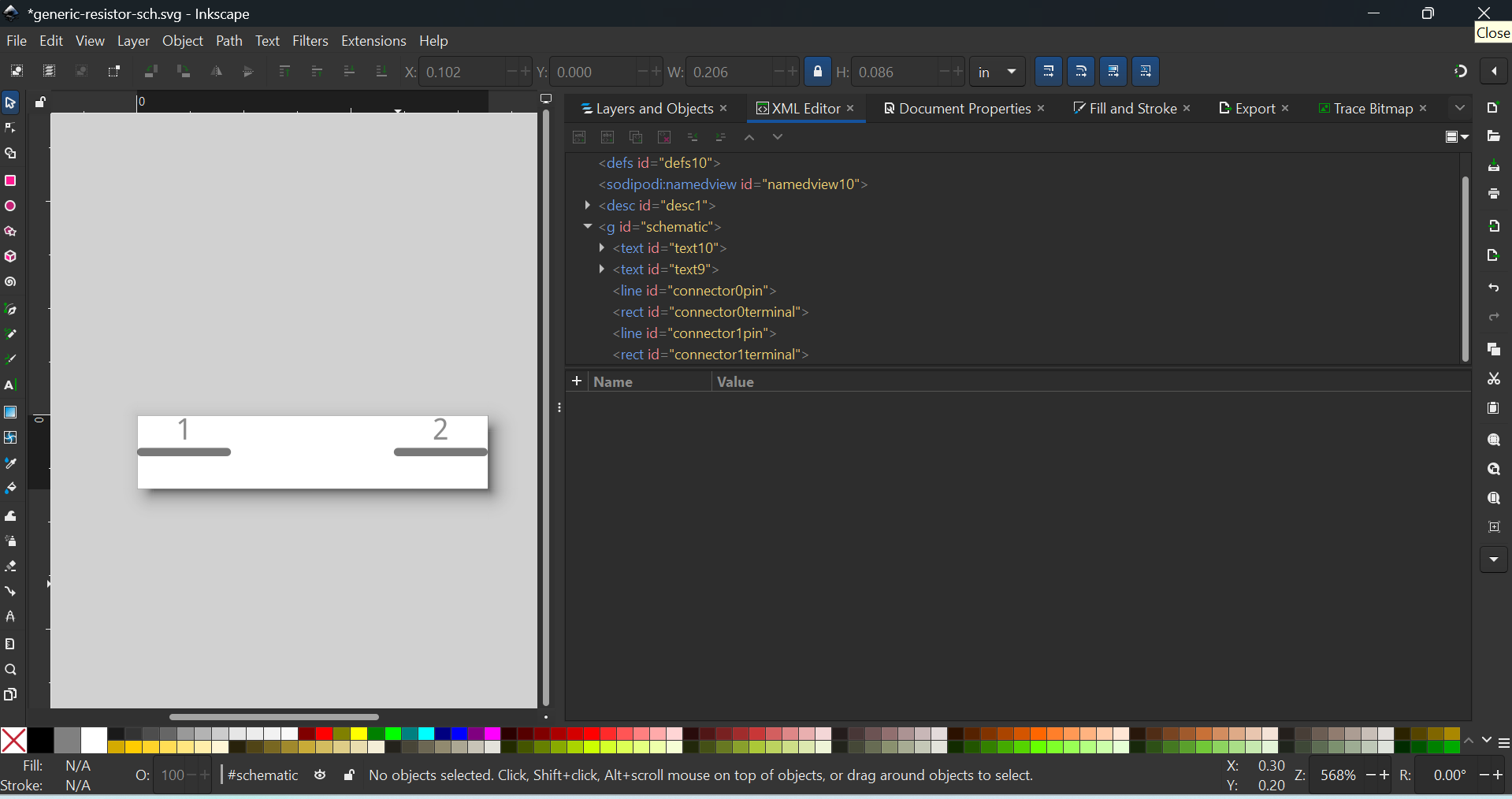Click the Cut scissors icon
The image size is (1512, 799).
tap(1493, 379)
